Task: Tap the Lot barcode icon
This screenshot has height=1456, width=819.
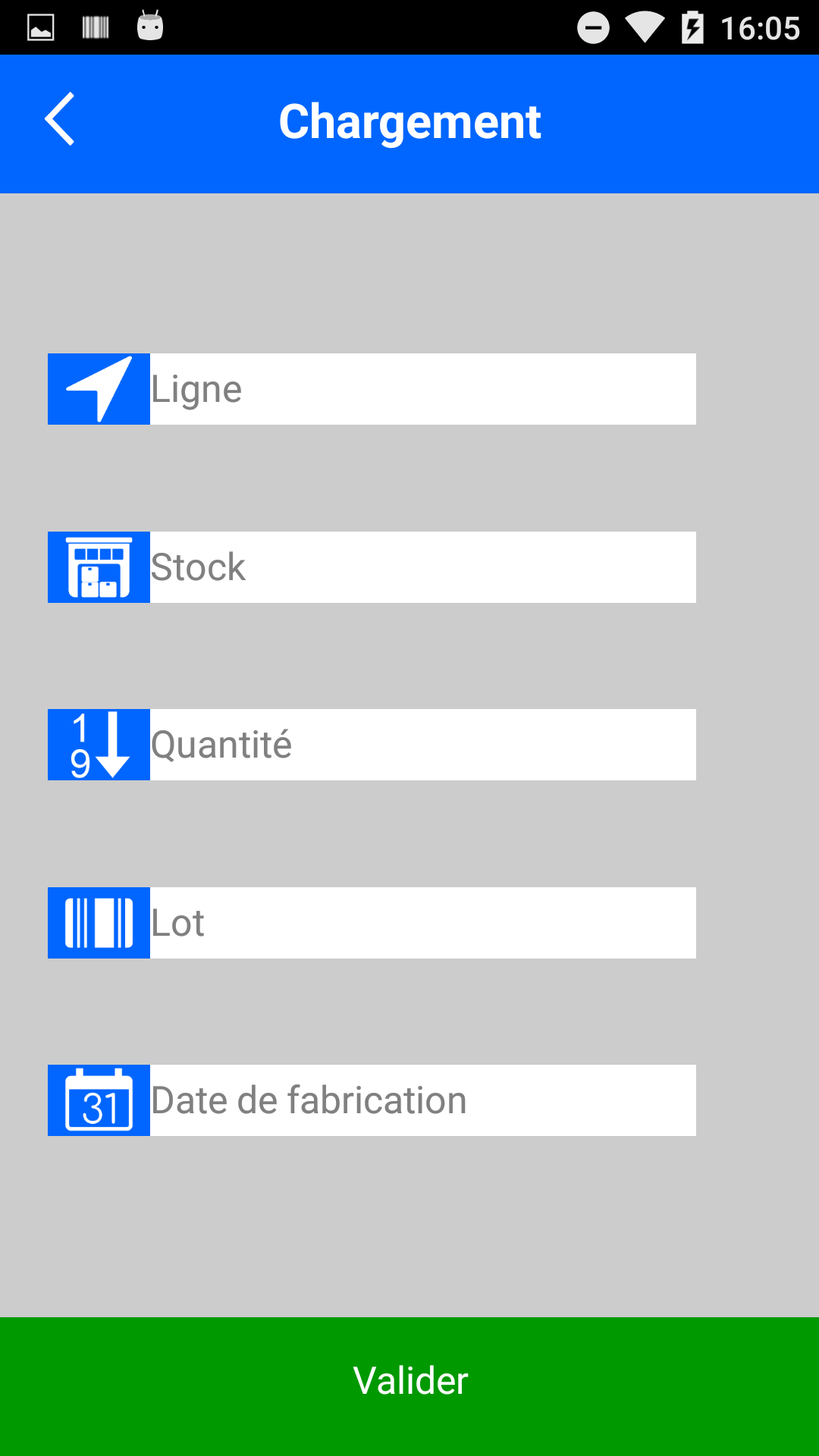Action: pos(99,923)
